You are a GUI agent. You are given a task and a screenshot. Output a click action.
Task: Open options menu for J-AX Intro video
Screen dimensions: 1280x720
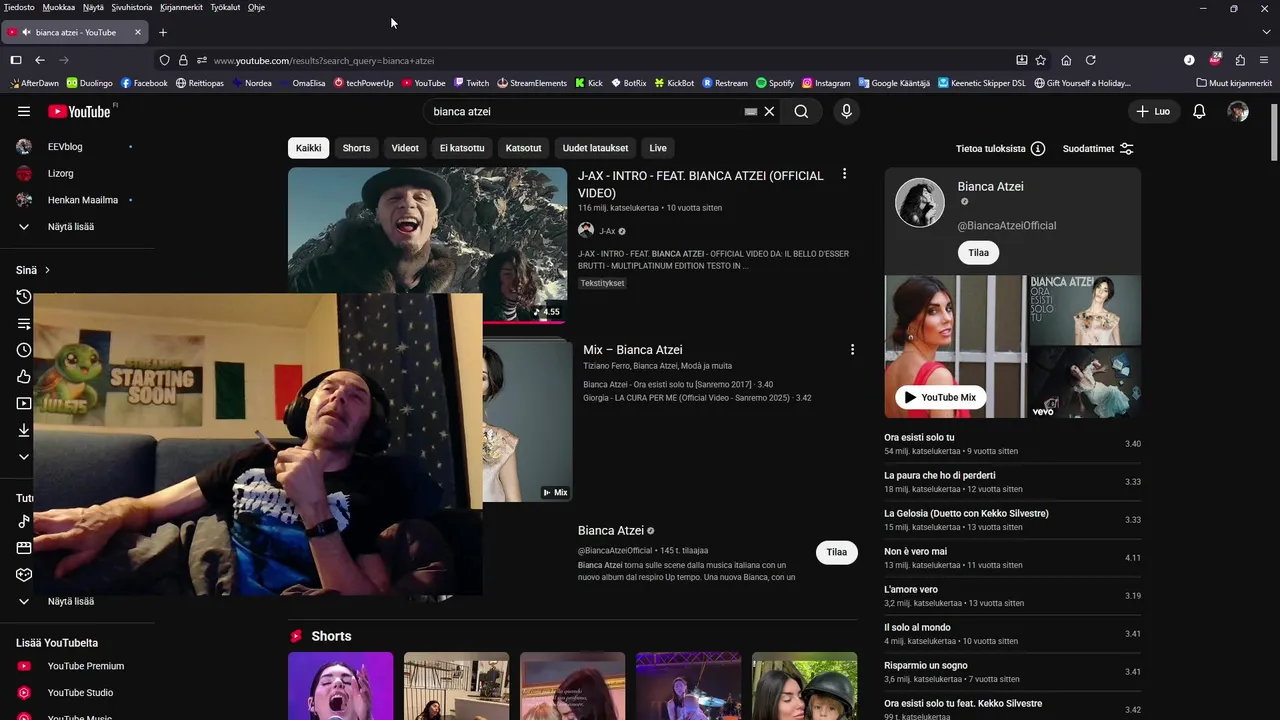(x=844, y=174)
